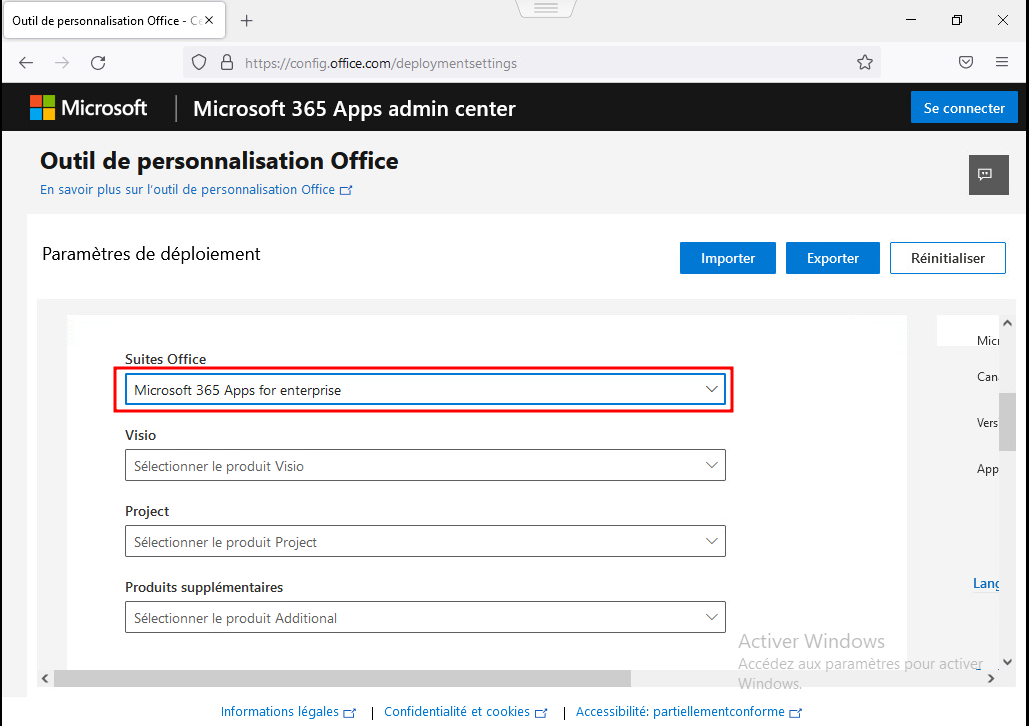Click the horizontal scrollbar at the bottom
The height and width of the screenshot is (726, 1029).
342,678
